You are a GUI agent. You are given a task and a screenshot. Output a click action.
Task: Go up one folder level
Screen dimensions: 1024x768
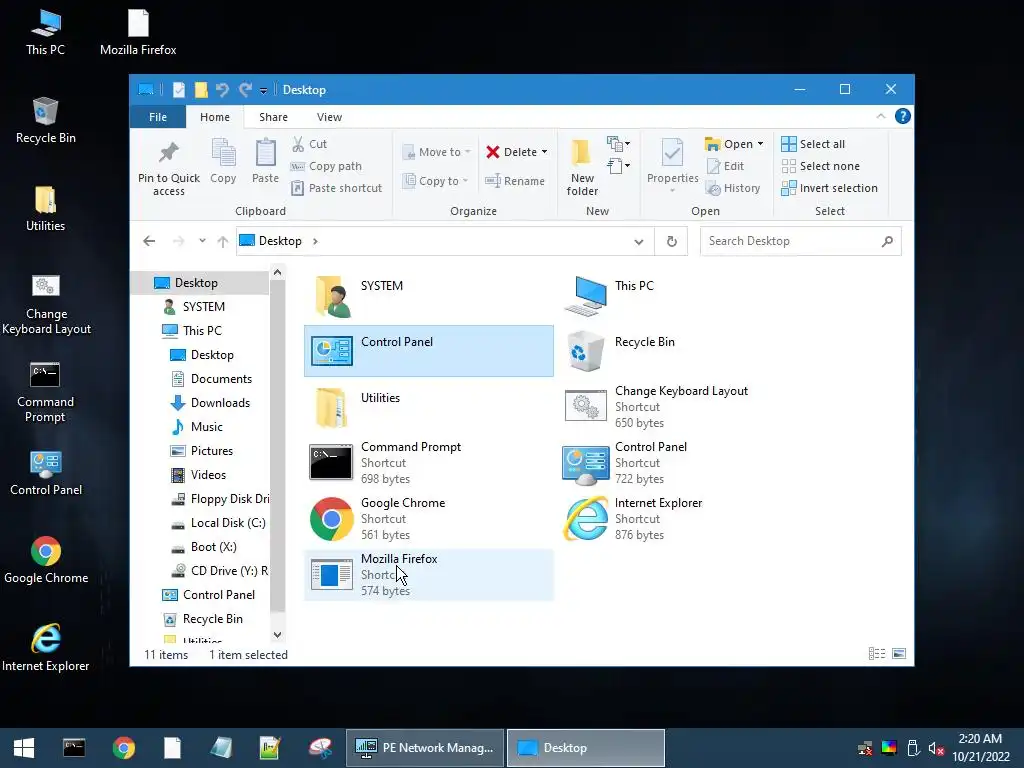click(x=223, y=242)
